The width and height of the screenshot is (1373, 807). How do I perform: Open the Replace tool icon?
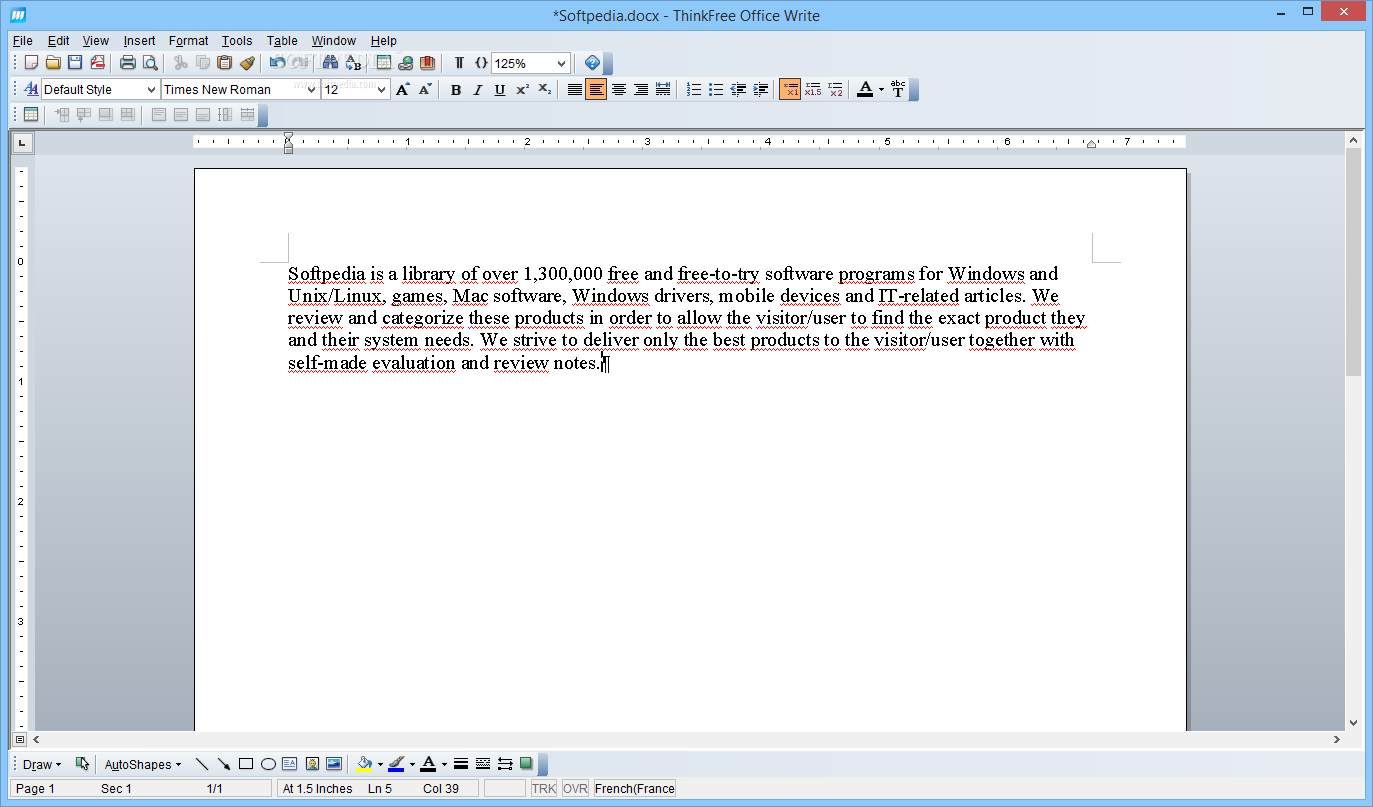point(353,63)
